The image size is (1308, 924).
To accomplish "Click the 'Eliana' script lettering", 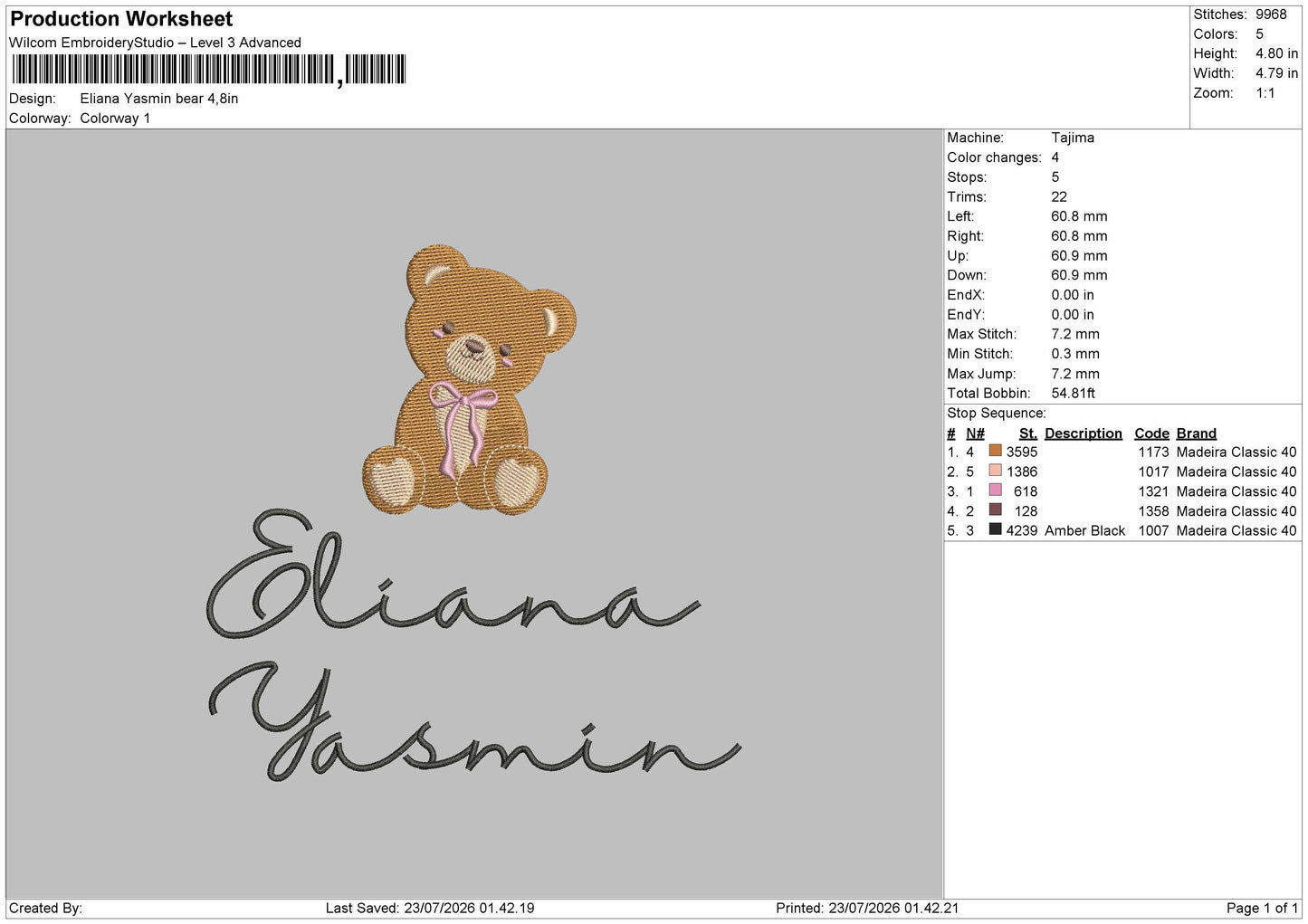I will click(453, 574).
